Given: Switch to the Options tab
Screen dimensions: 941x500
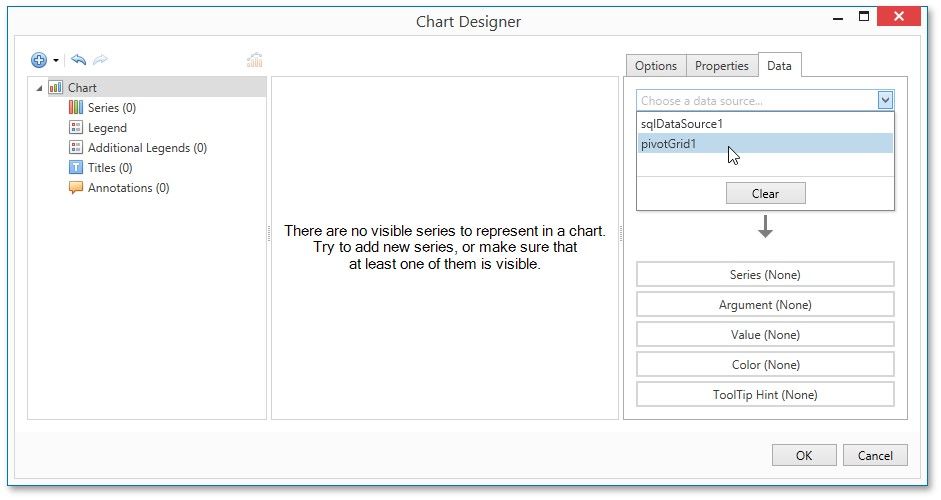Looking at the screenshot, I should 656,66.
